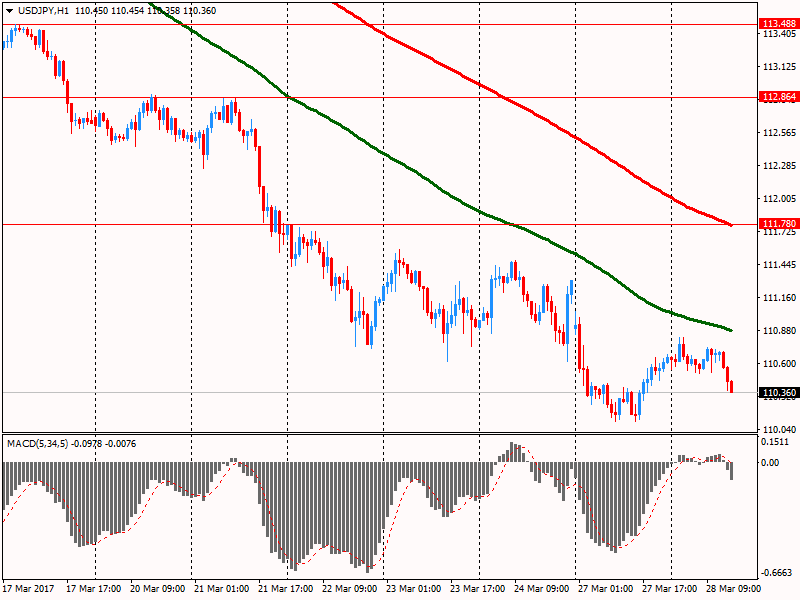800x600 pixels.
Task: Select the 112.864 red price level label
Action: [x=779, y=96]
